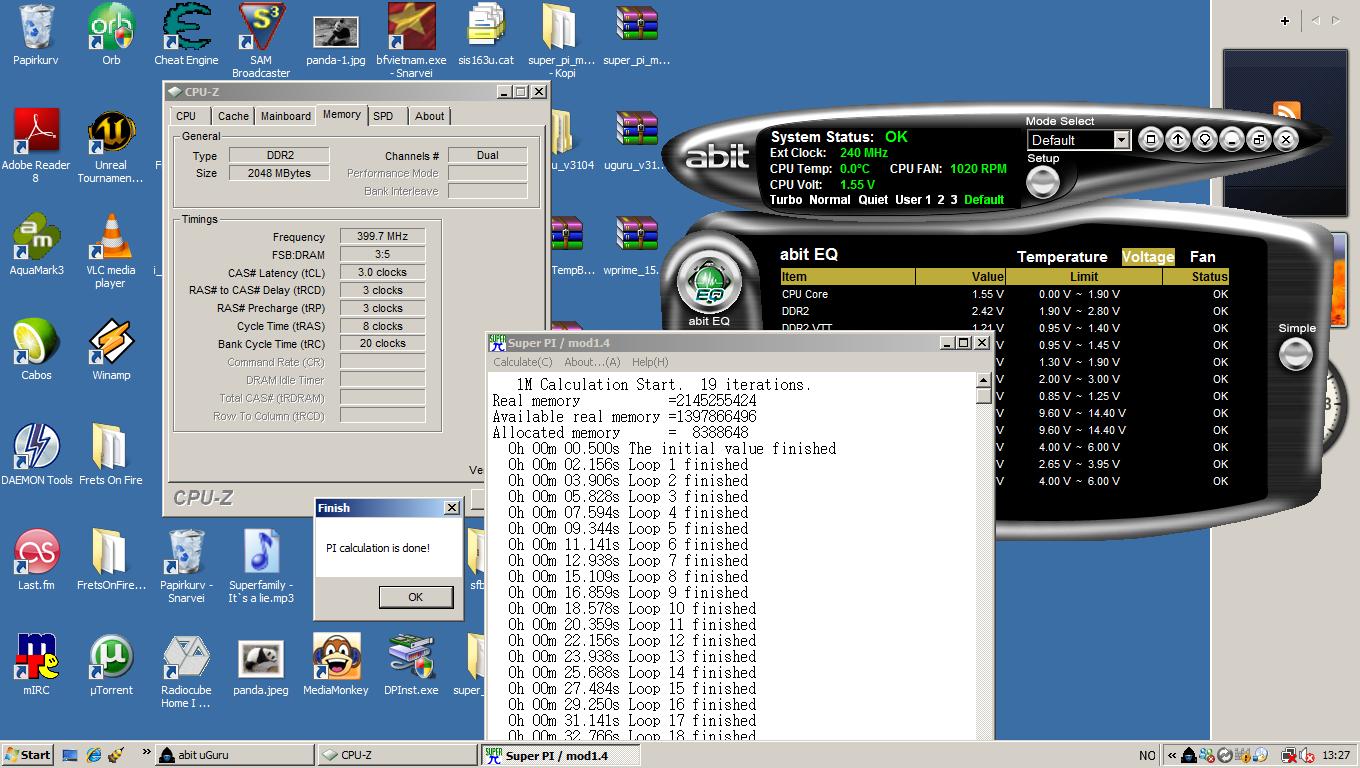The height and width of the screenshot is (768, 1360).
Task: Open the DPInst.exe desktop icon
Action: point(411,664)
